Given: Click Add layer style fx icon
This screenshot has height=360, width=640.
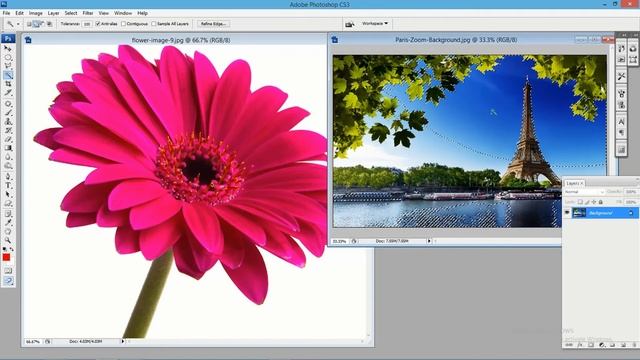Looking at the screenshot, I should click(580, 345).
